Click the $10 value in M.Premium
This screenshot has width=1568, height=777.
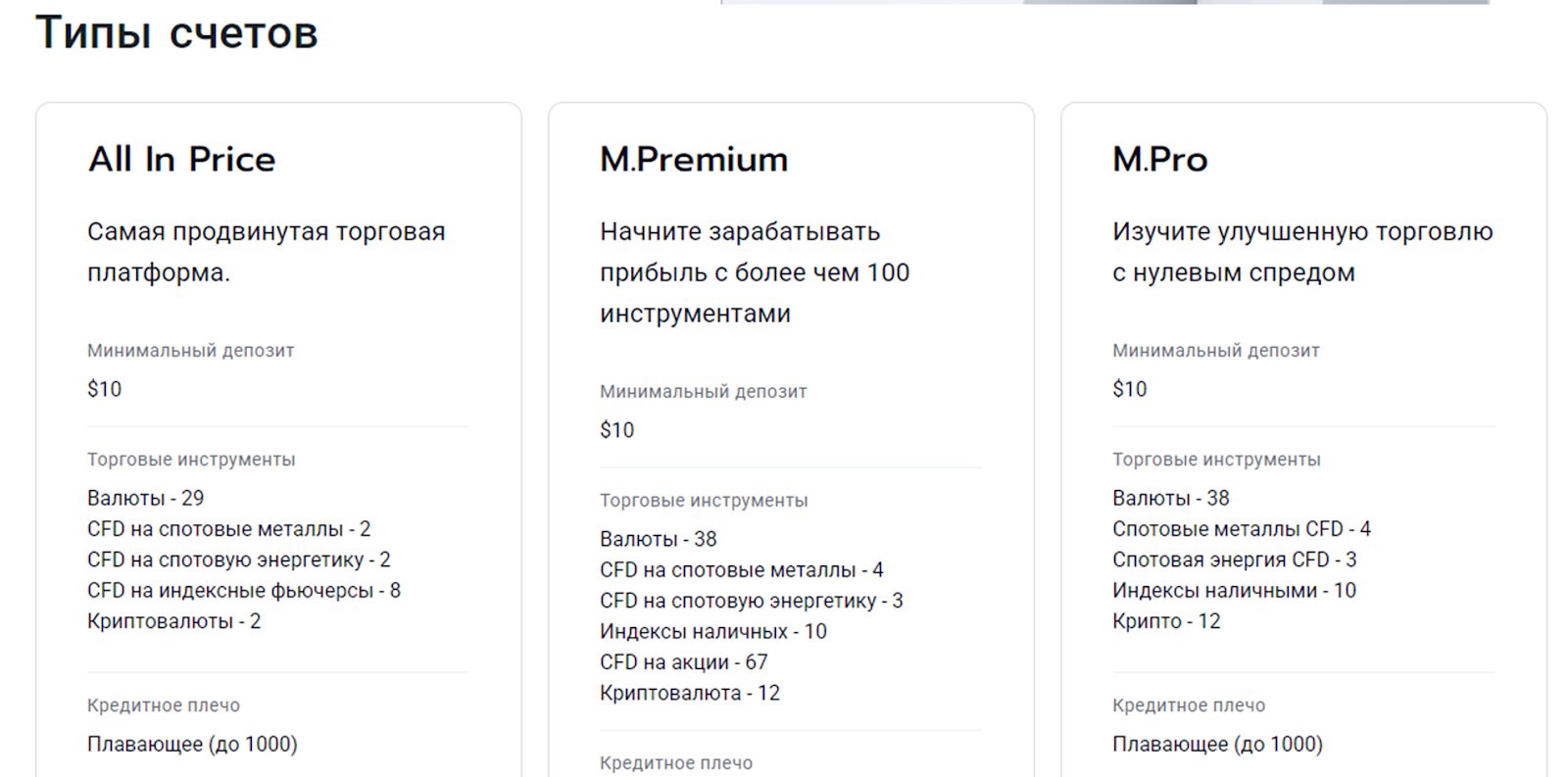(617, 430)
